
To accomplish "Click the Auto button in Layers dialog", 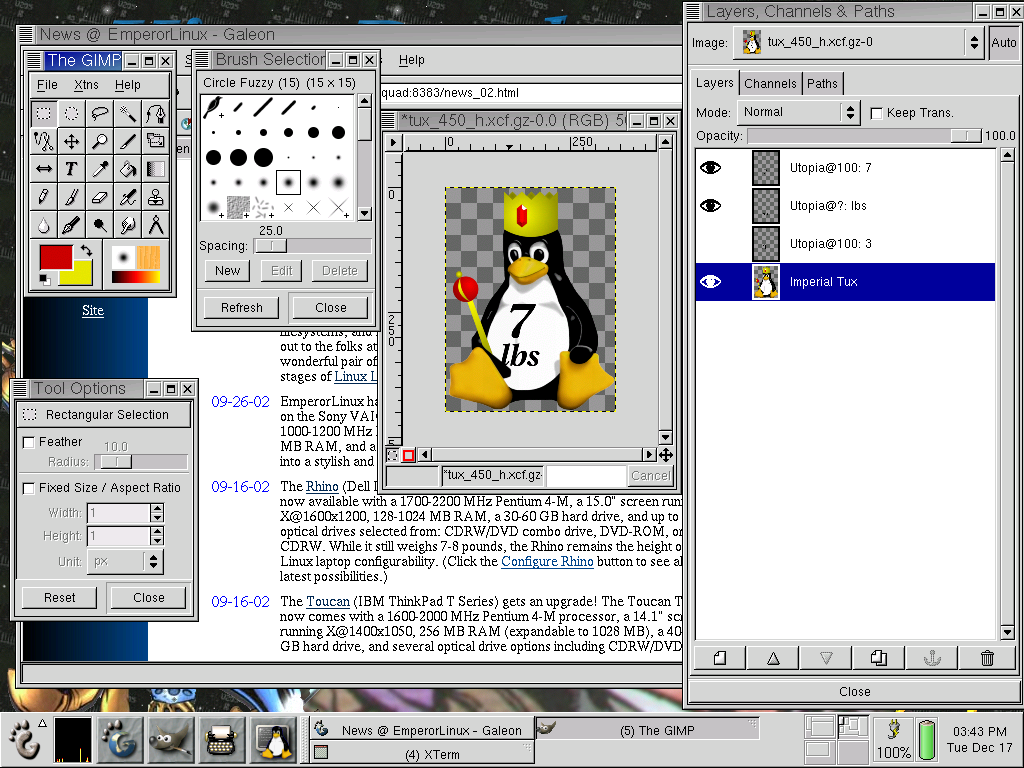I will (x=1004, y=42).
